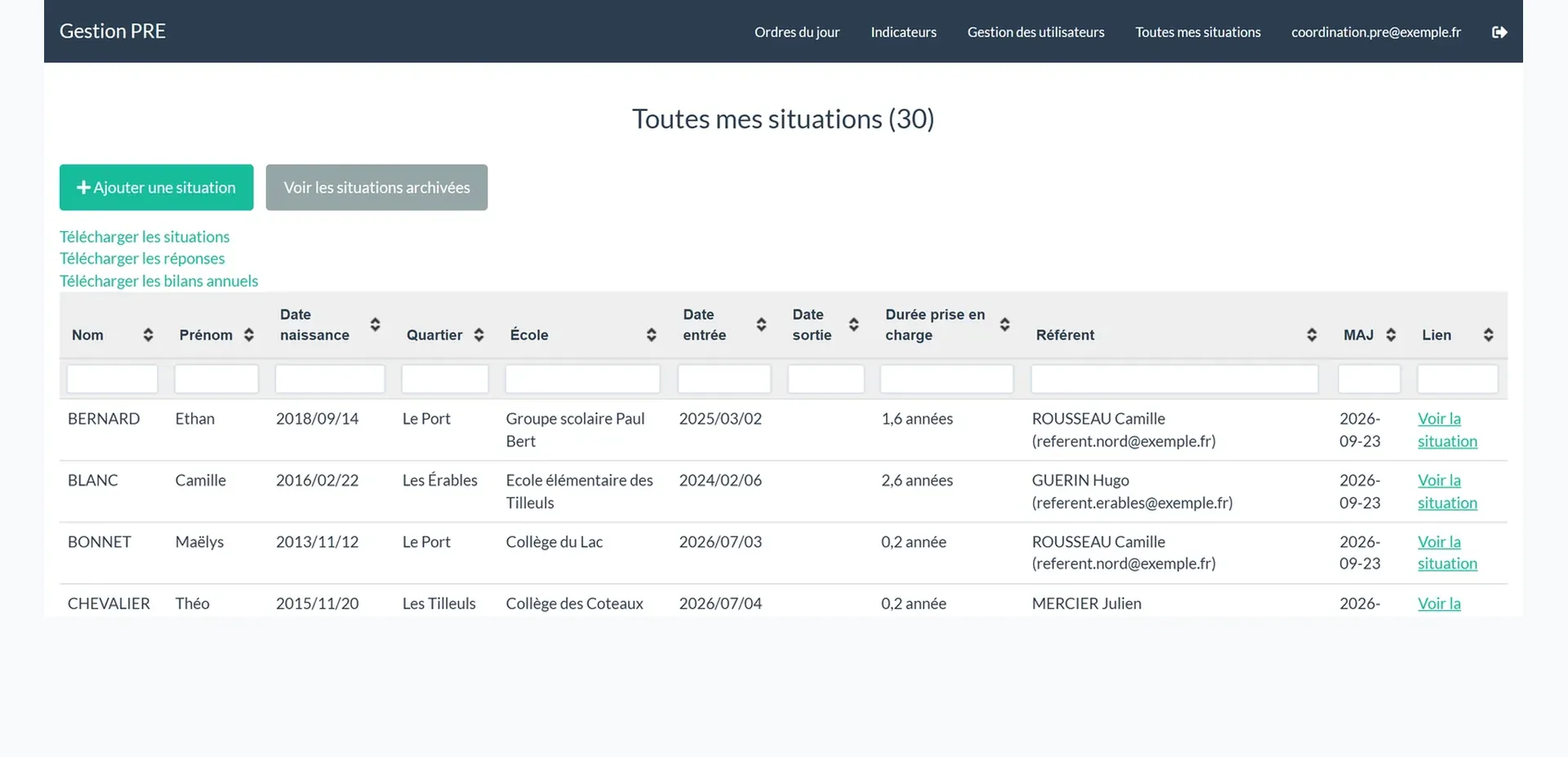Click Télécharger les réponses link
Viewport: 1568px width, 757px height.
click(142, 259)
